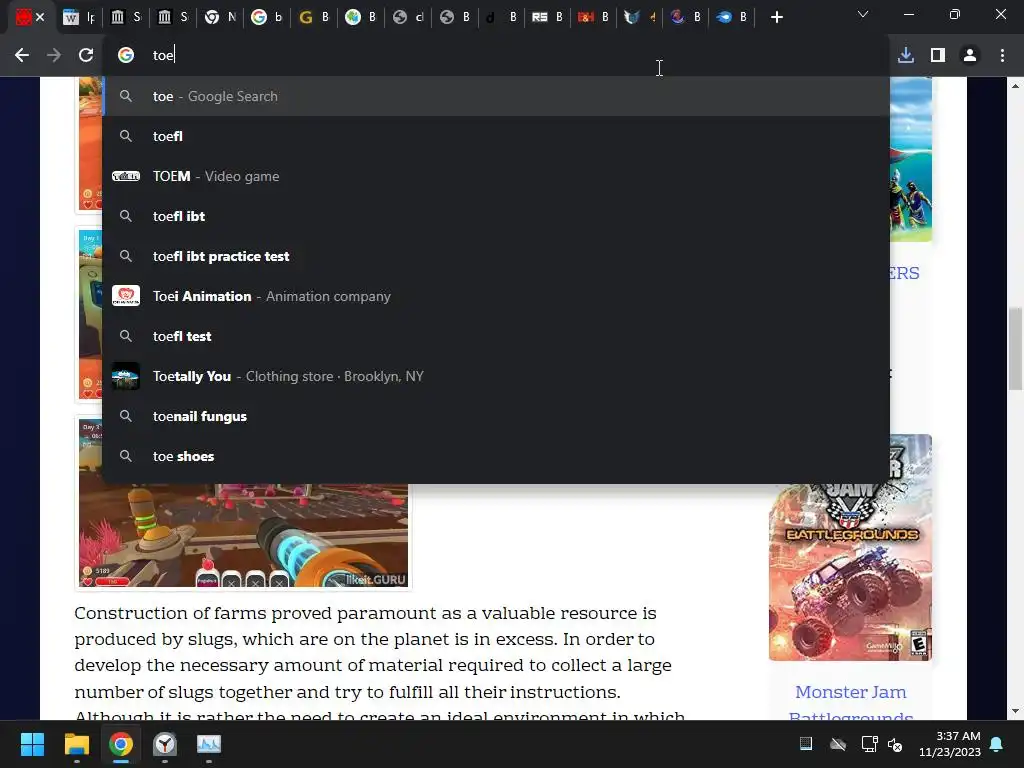The image size is (1024, 768).
Task: Open the tab with Chrome icon labeled N
Action: point(219,18)
